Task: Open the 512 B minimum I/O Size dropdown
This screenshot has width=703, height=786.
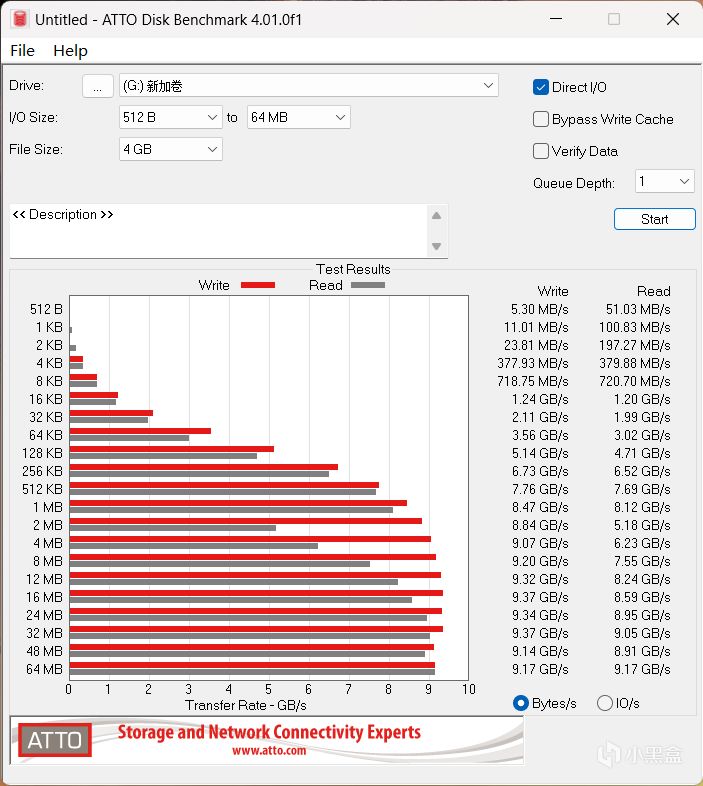Action: click(x=170, y=117)
